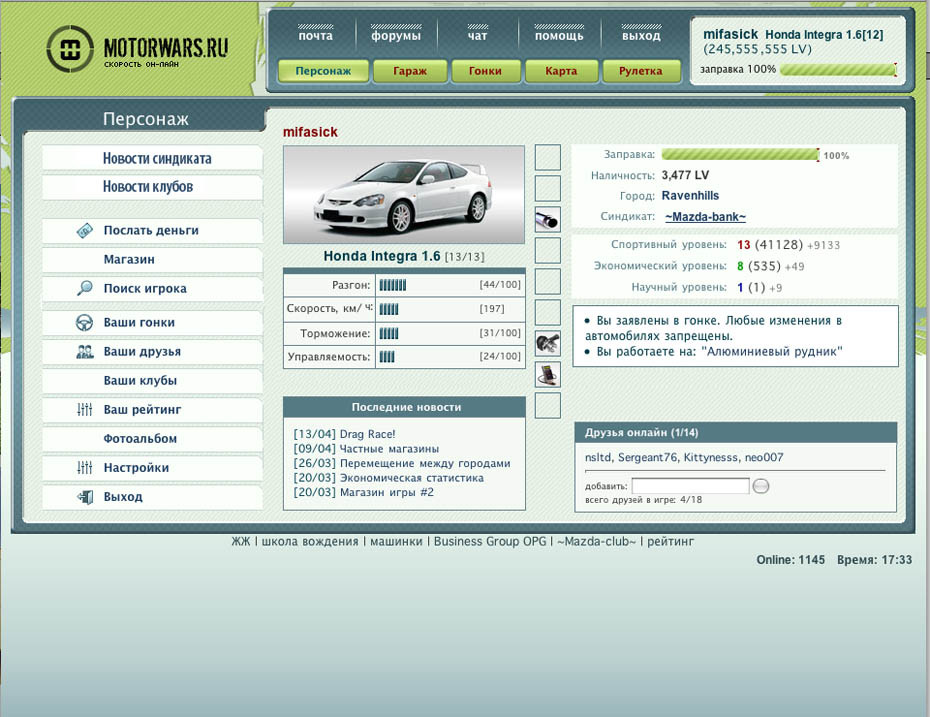Viewport: 930px width, 717px height.
Task: Click the sliders icon beside Настройки
Action: tap(85, 467)
